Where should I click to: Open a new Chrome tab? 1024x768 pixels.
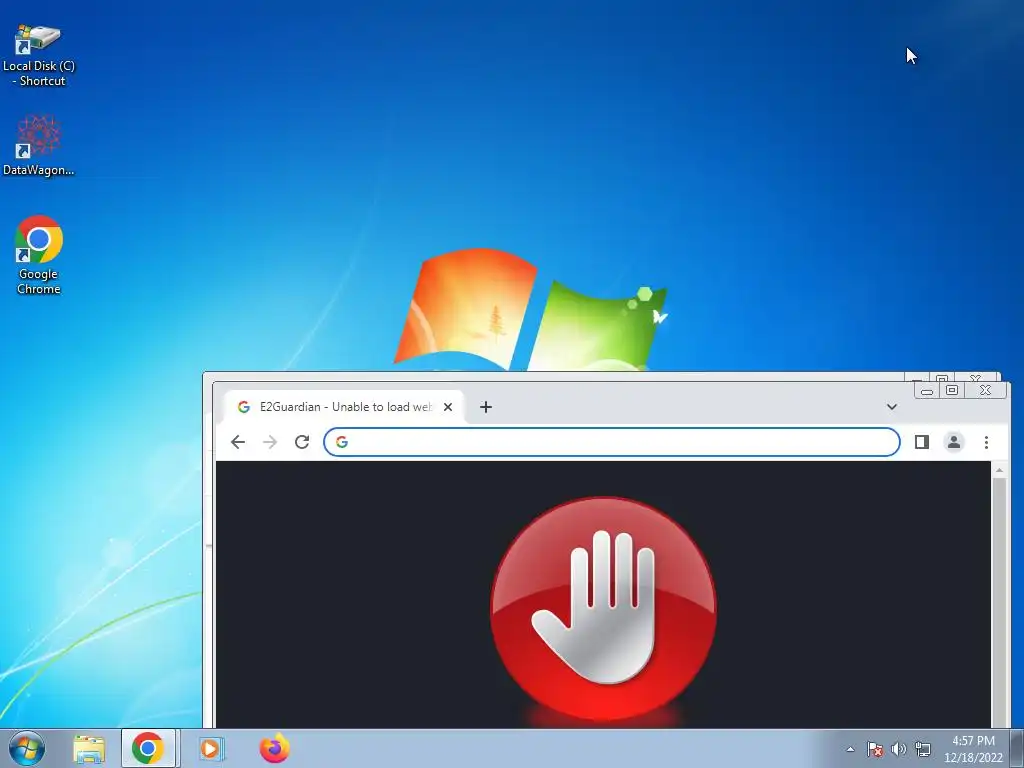point(485,407)
